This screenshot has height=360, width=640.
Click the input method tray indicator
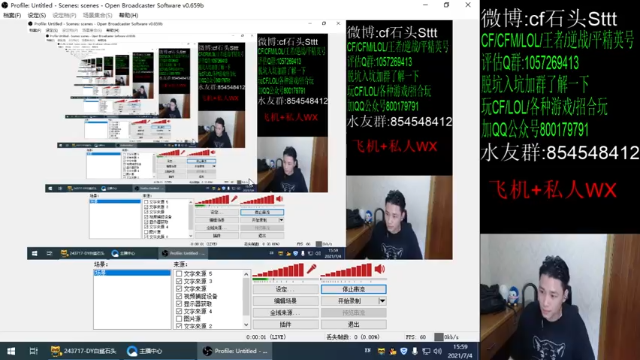tap(368, 351)
